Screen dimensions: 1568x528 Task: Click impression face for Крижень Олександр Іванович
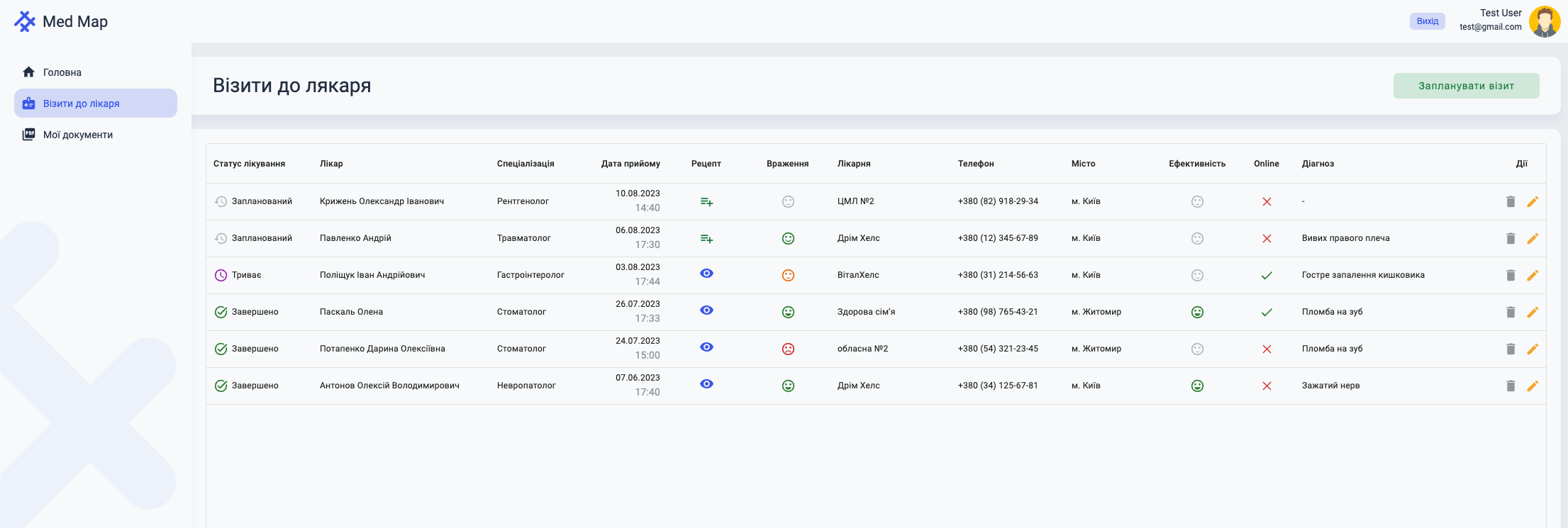788,201
